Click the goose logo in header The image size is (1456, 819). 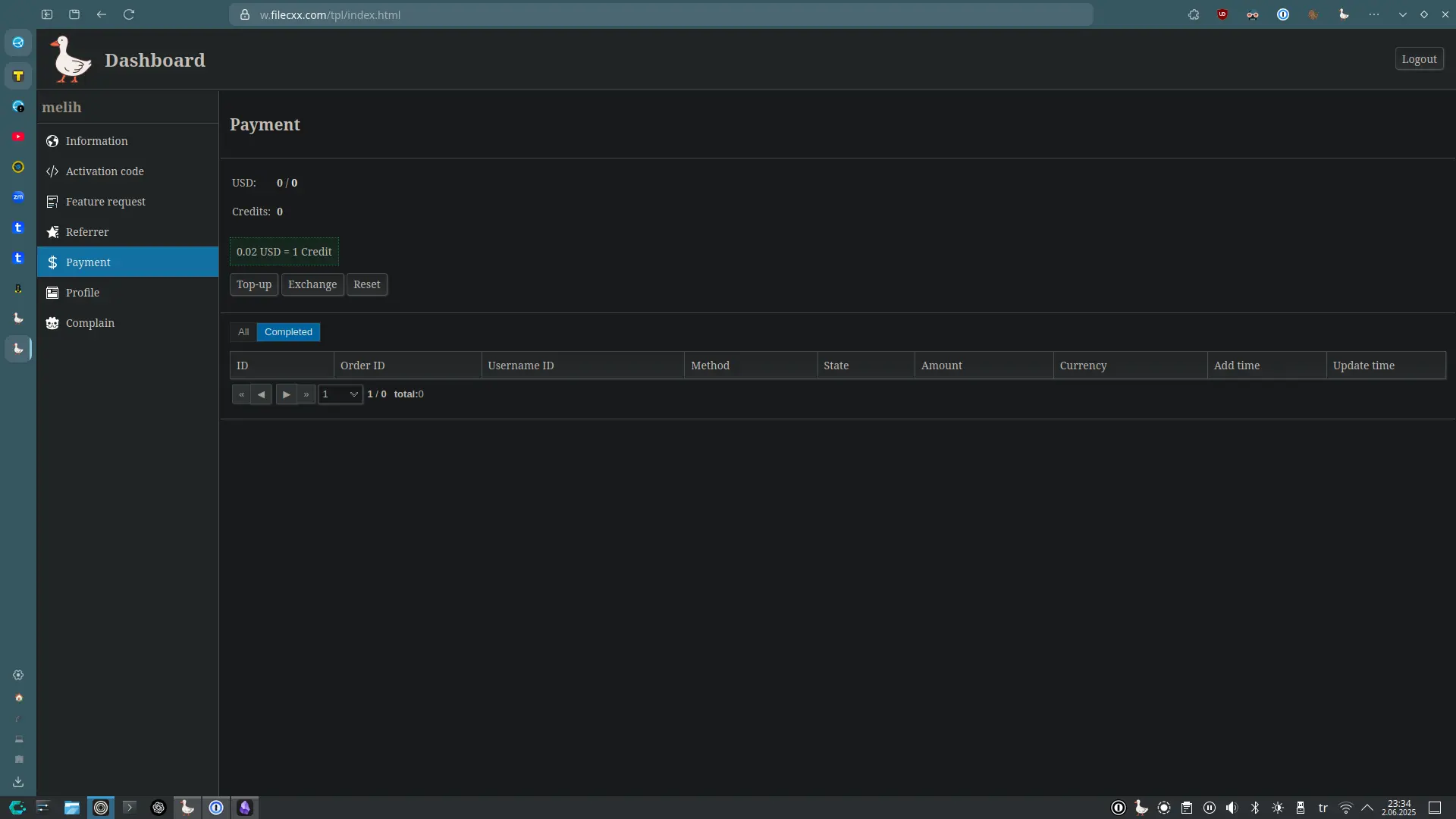71,59
